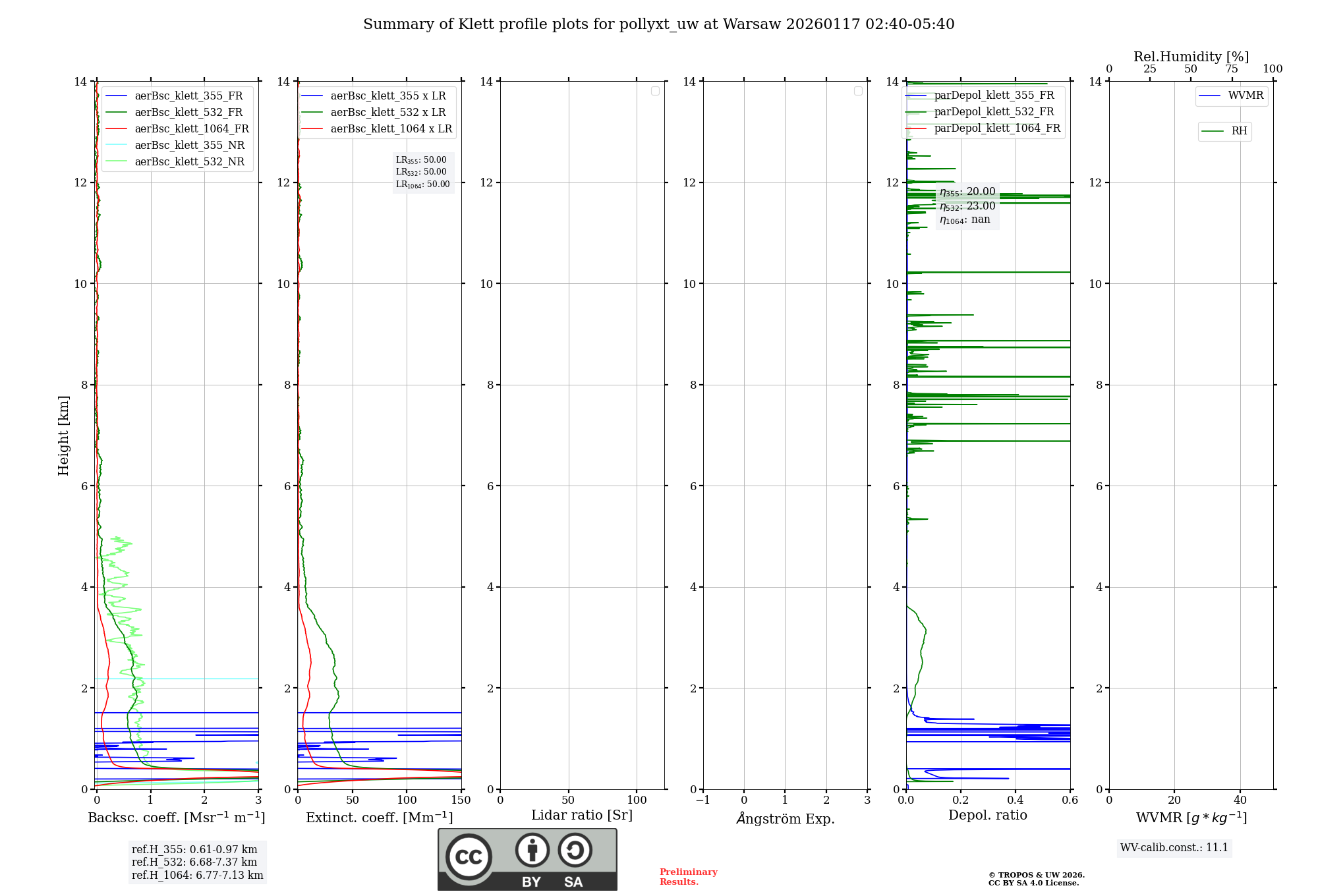Click the aerBsc_klett_532_NR legend entry
Viewport: 1318px width, 896px height.
[x=189, y=161]
